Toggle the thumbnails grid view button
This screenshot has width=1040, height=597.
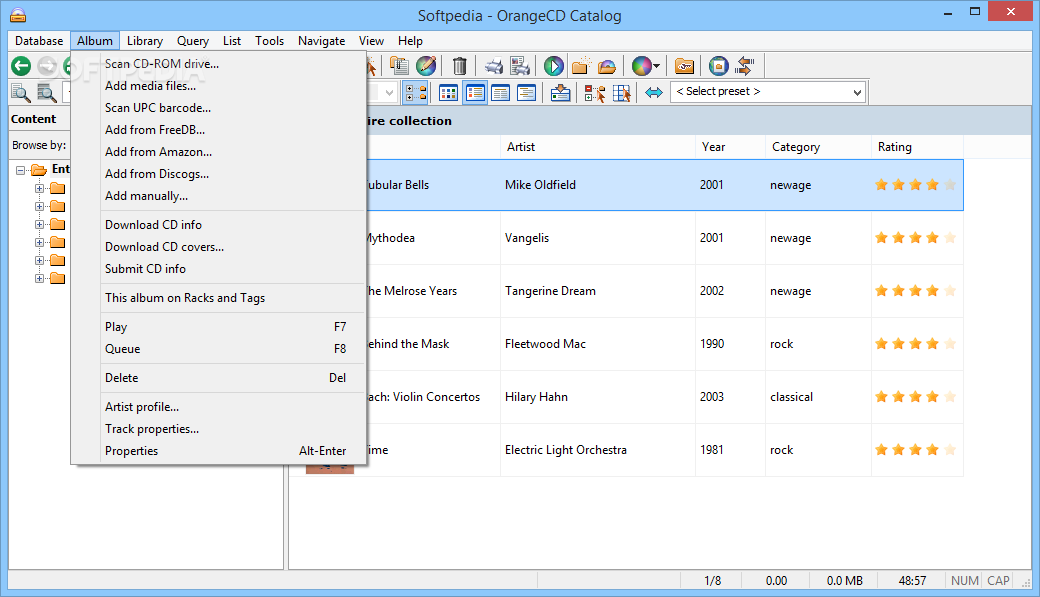pos(449,92)
